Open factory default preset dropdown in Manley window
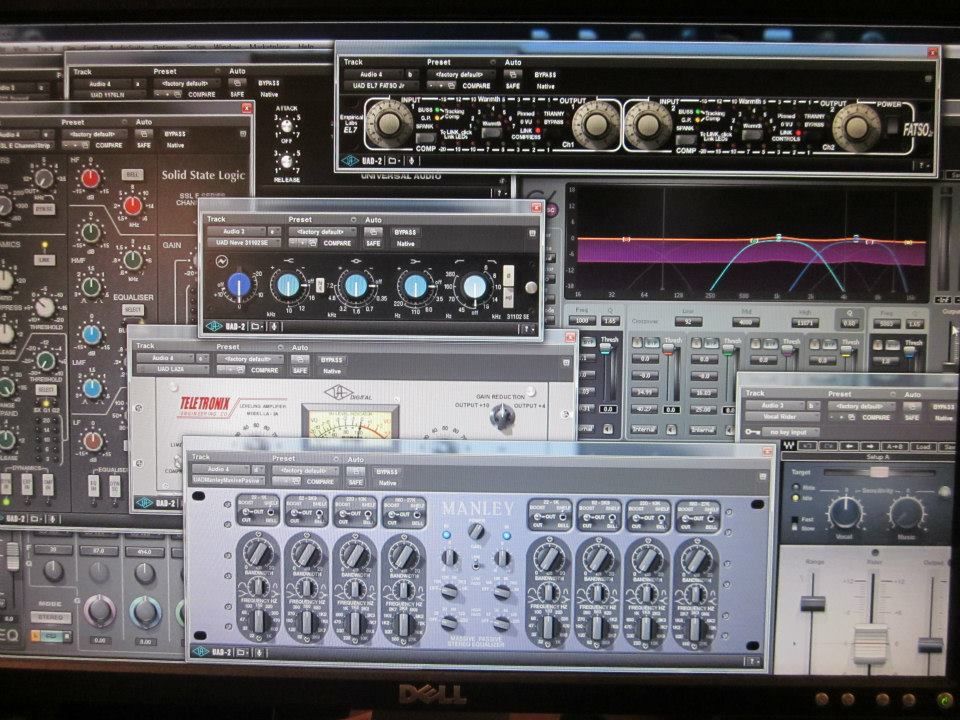 [x=307, y=469]
